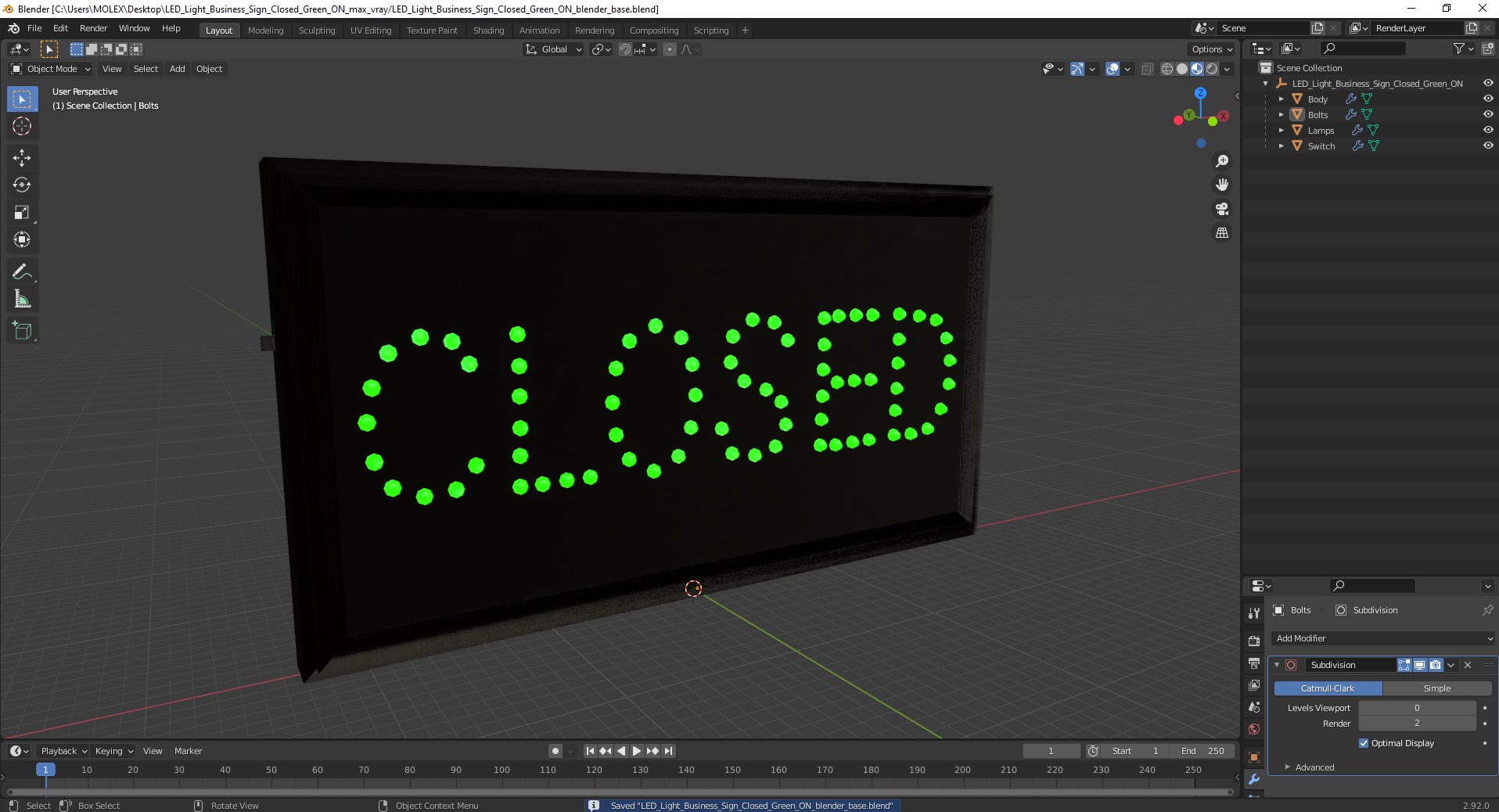Open the Add Modifier dropdown
The image size is (1499, 812).
click(x=1382, y=638)
